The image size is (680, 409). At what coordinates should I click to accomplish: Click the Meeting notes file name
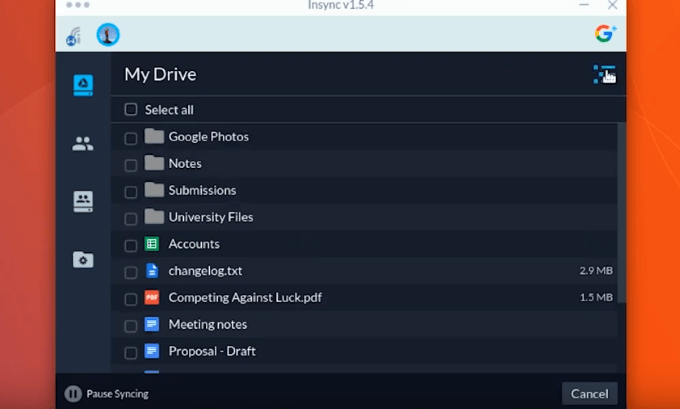(x=208, y=324)
